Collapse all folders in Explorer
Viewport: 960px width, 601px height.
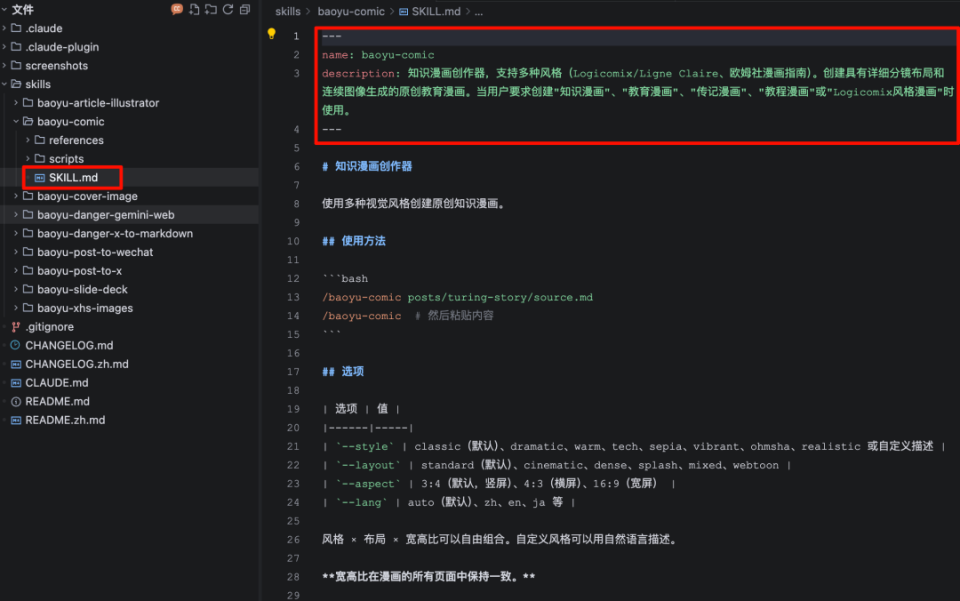click(x=244, y=9)
